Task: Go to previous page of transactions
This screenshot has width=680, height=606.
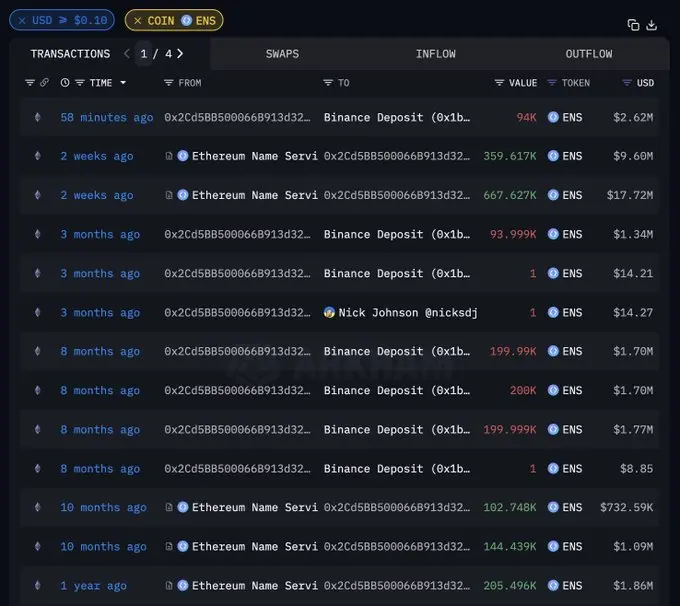Action: coord(127,54)
